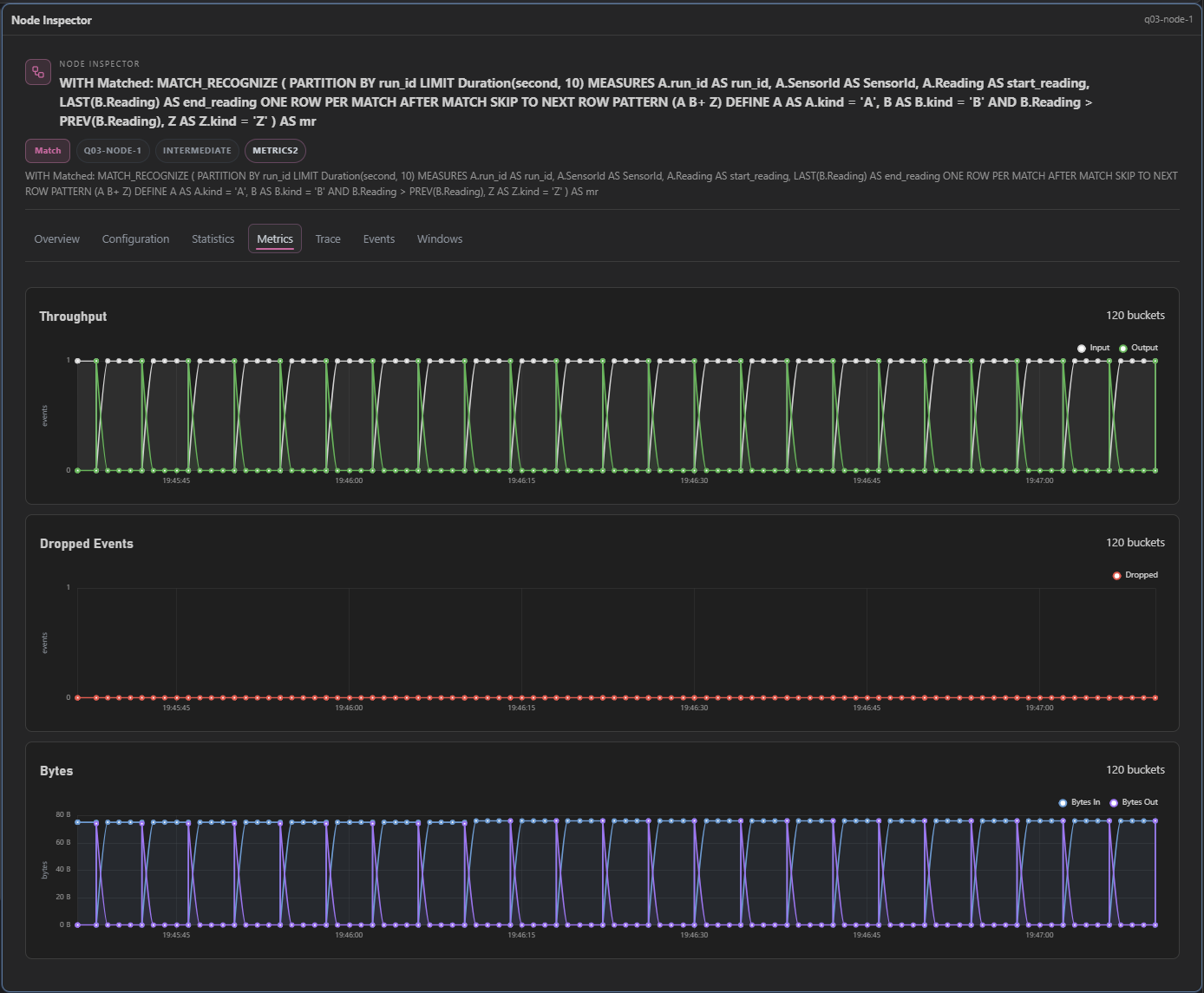This screenshot has width=1204, height=993.
Task: Click 19:46:45 tick on Bytes chart
Action: (867, 935)
